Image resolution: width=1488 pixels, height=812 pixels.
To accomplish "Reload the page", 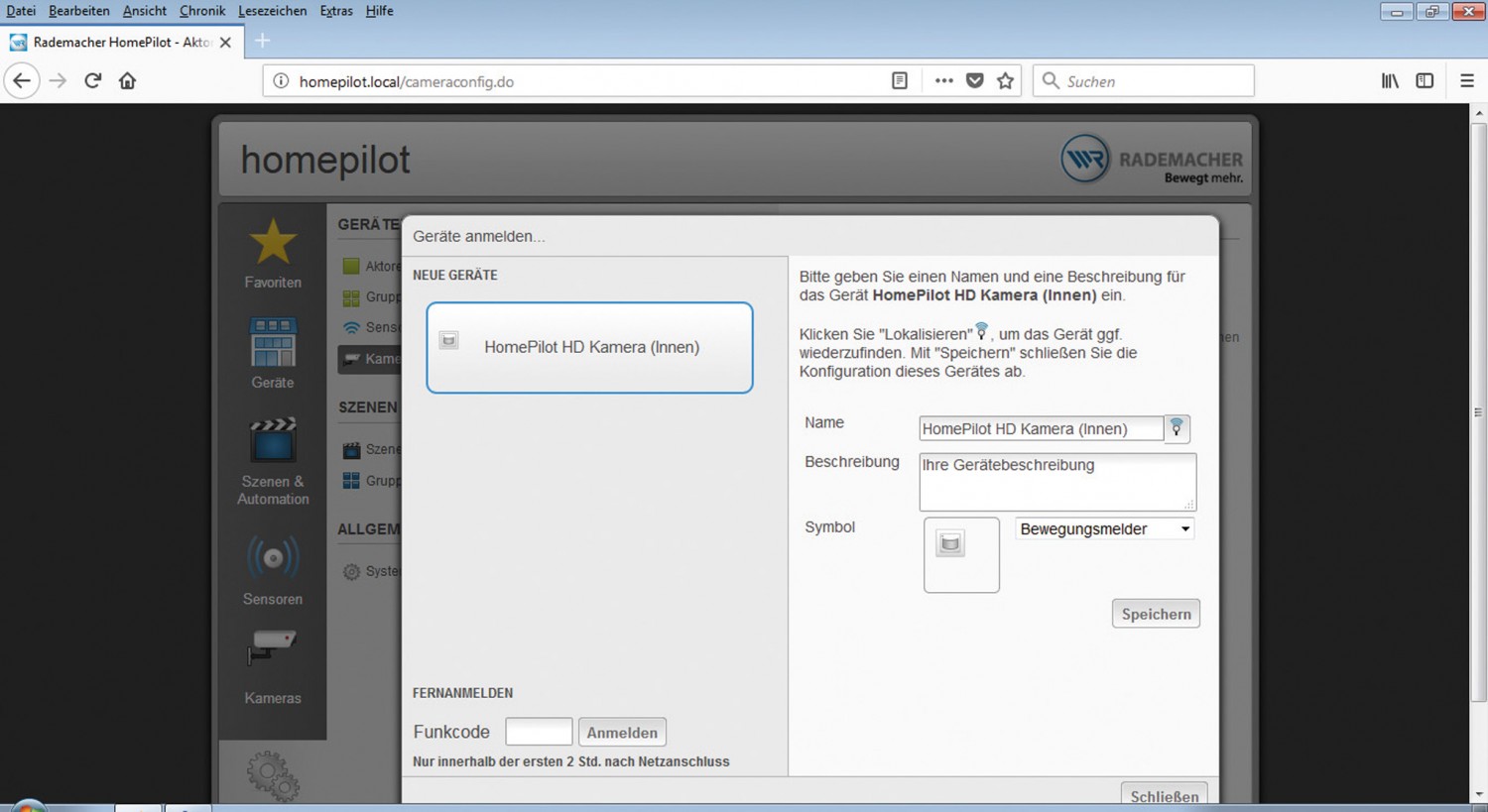I will click(93, 81).
